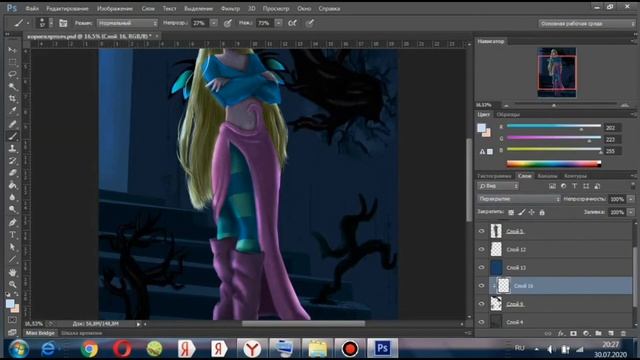640x360 pixels.
Task: Select the Move tool
Action: [12, 50]
